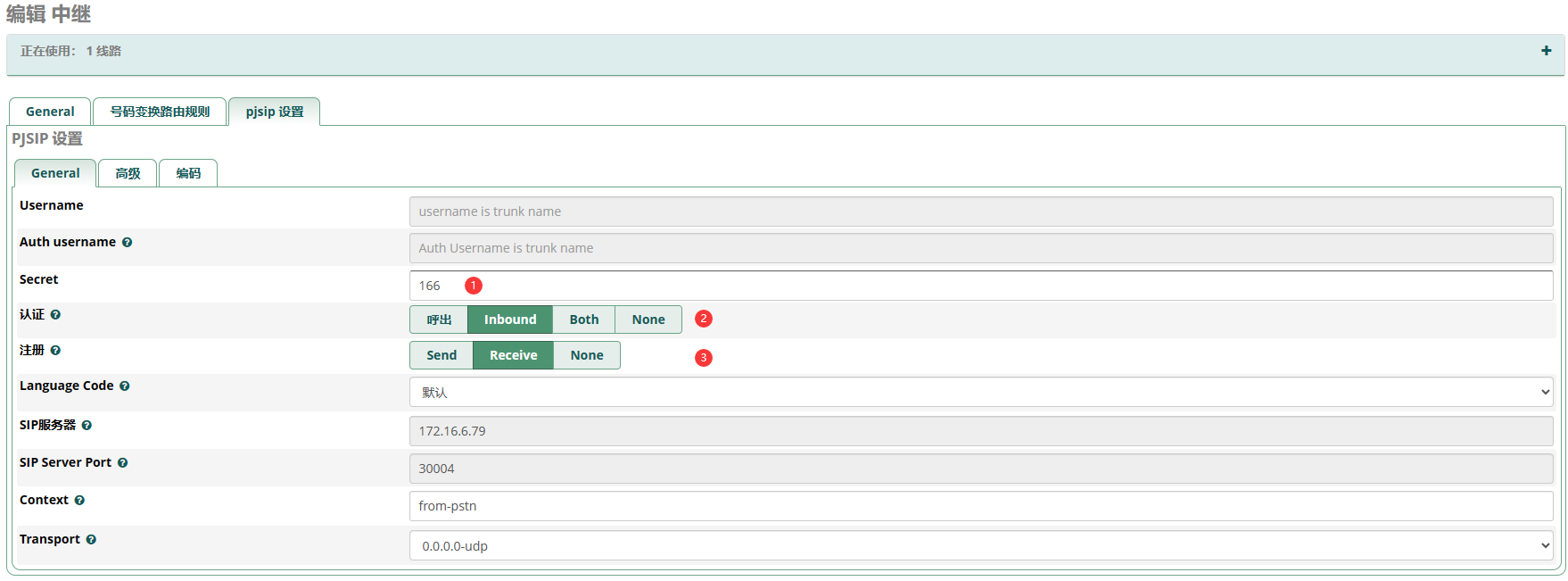Expand in-use panel with plus icon

pyautogui.click(x=1546, y=51)
